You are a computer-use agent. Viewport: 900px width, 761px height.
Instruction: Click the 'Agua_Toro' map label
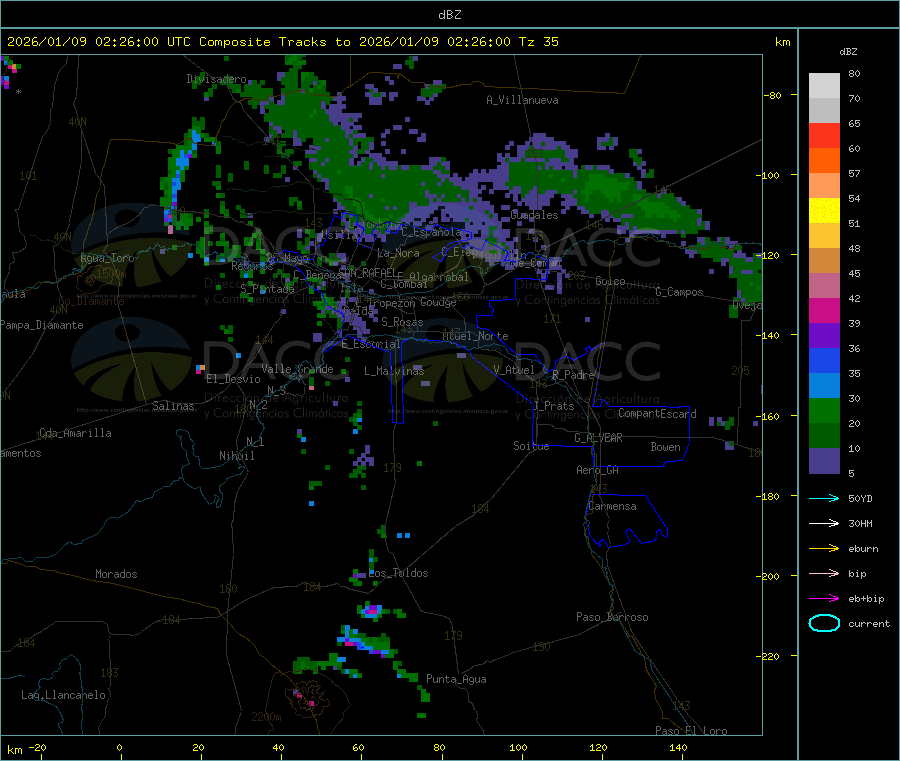point(107,258)
